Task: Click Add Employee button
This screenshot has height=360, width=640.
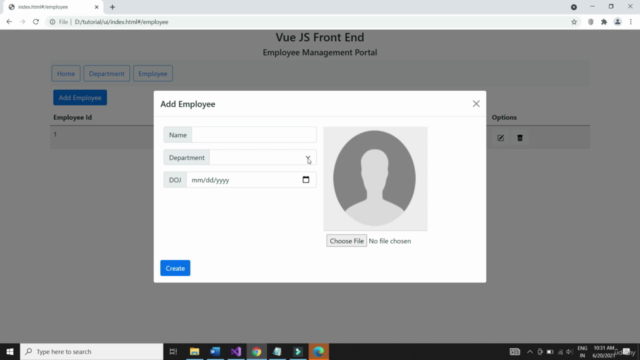Action: click(x=80, y=98)
